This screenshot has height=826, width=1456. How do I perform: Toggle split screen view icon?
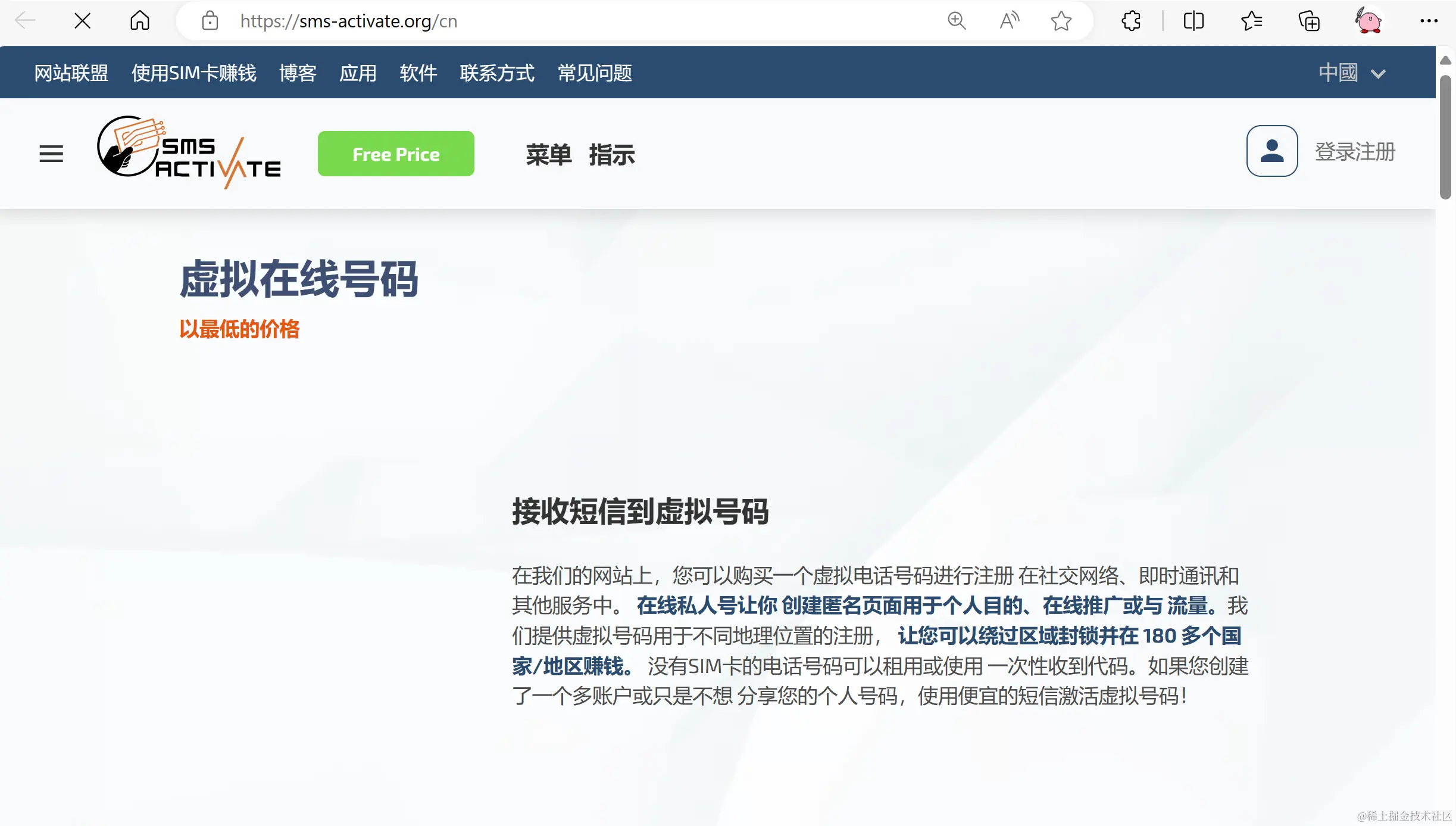click(1193, 21)
